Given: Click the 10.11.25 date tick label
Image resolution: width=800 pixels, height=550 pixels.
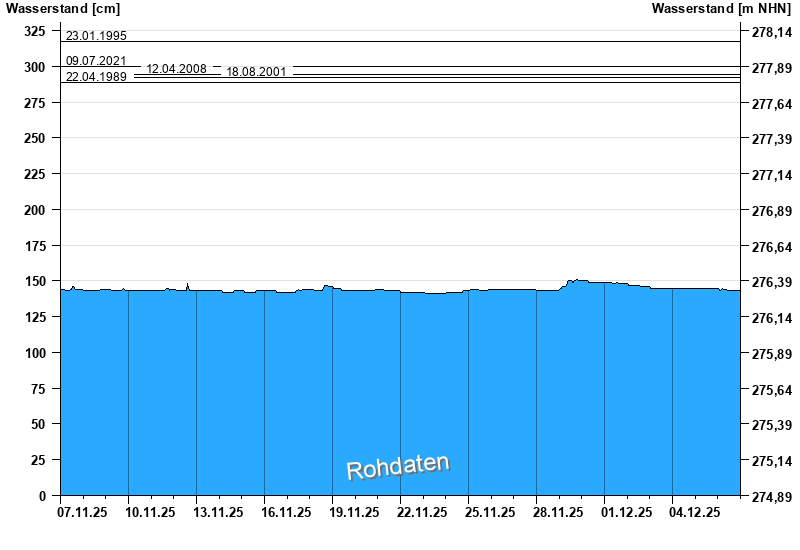Looking at the screenshot, I should coord(150,512).
